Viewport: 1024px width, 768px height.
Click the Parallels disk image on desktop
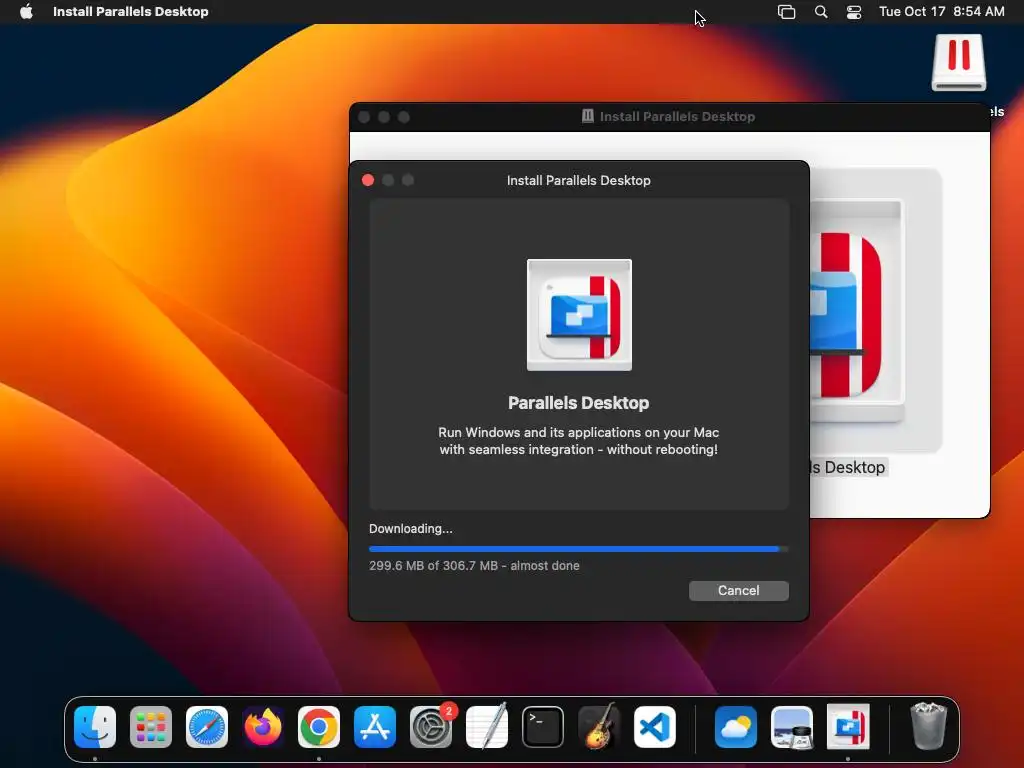point(959,63)
